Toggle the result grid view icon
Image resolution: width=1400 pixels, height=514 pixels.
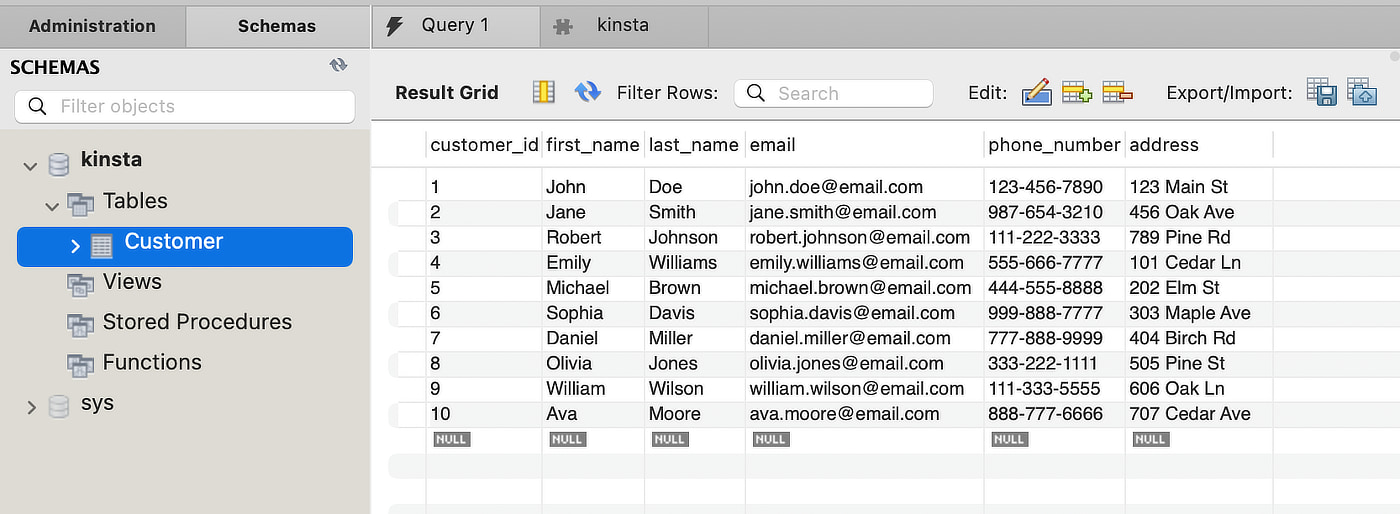tap(543, 92)
